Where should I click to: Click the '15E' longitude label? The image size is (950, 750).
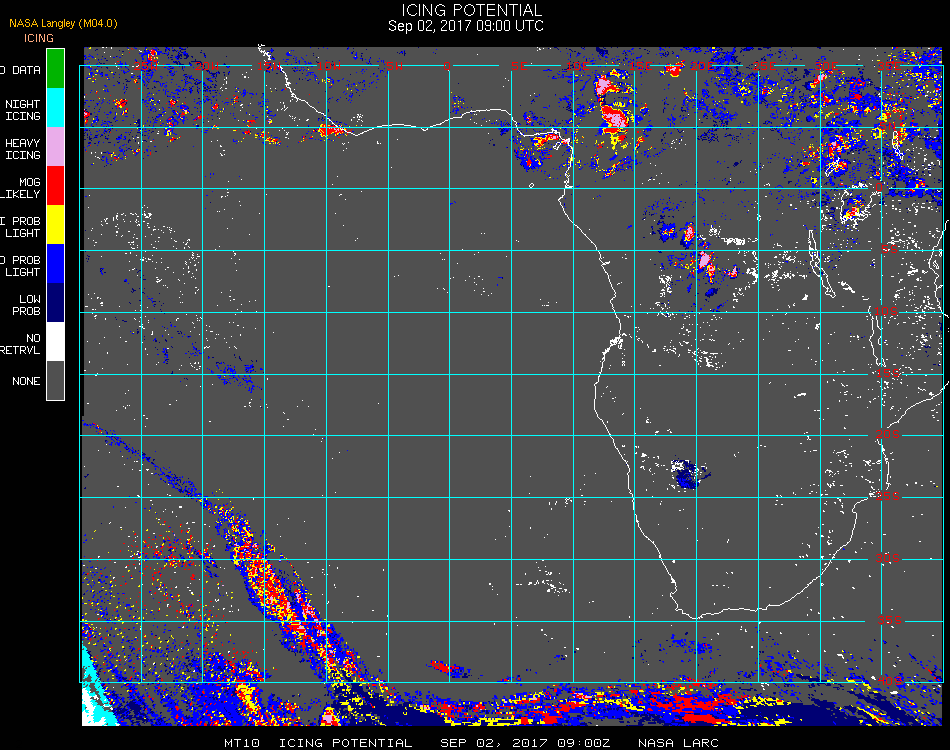coord(640,65)
